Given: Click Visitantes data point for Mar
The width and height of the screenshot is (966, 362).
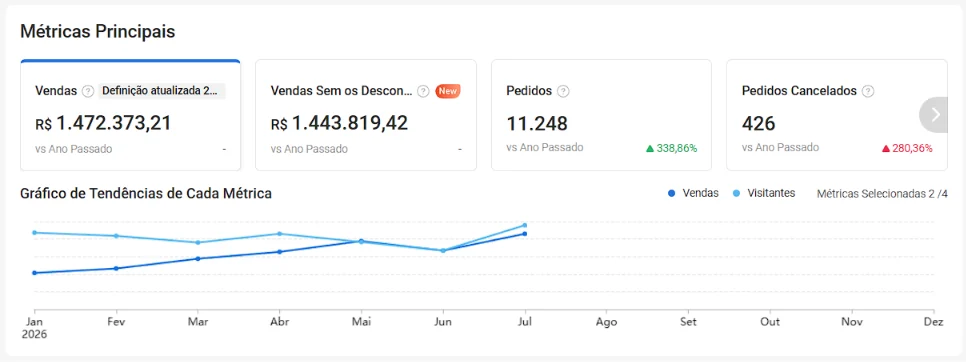Looking at the screenshot, I should click(198, 243).
